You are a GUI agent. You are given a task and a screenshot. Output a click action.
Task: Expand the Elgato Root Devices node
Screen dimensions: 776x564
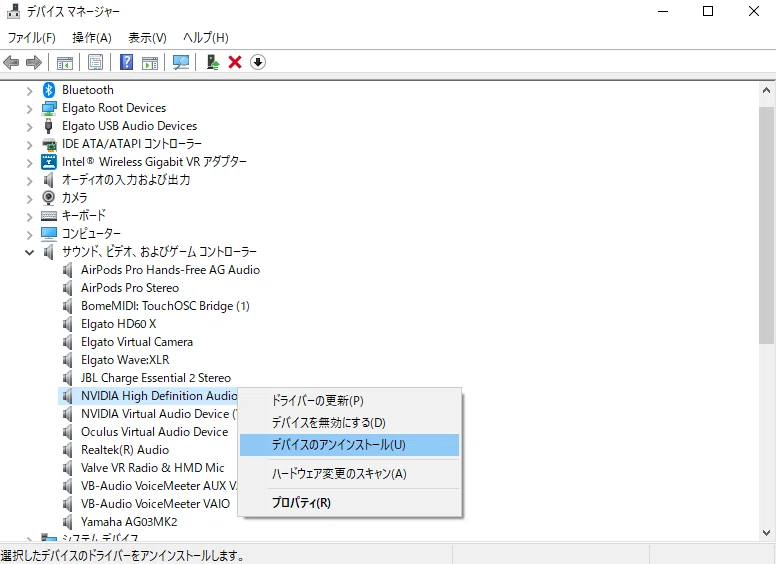(x=29, y=109)
